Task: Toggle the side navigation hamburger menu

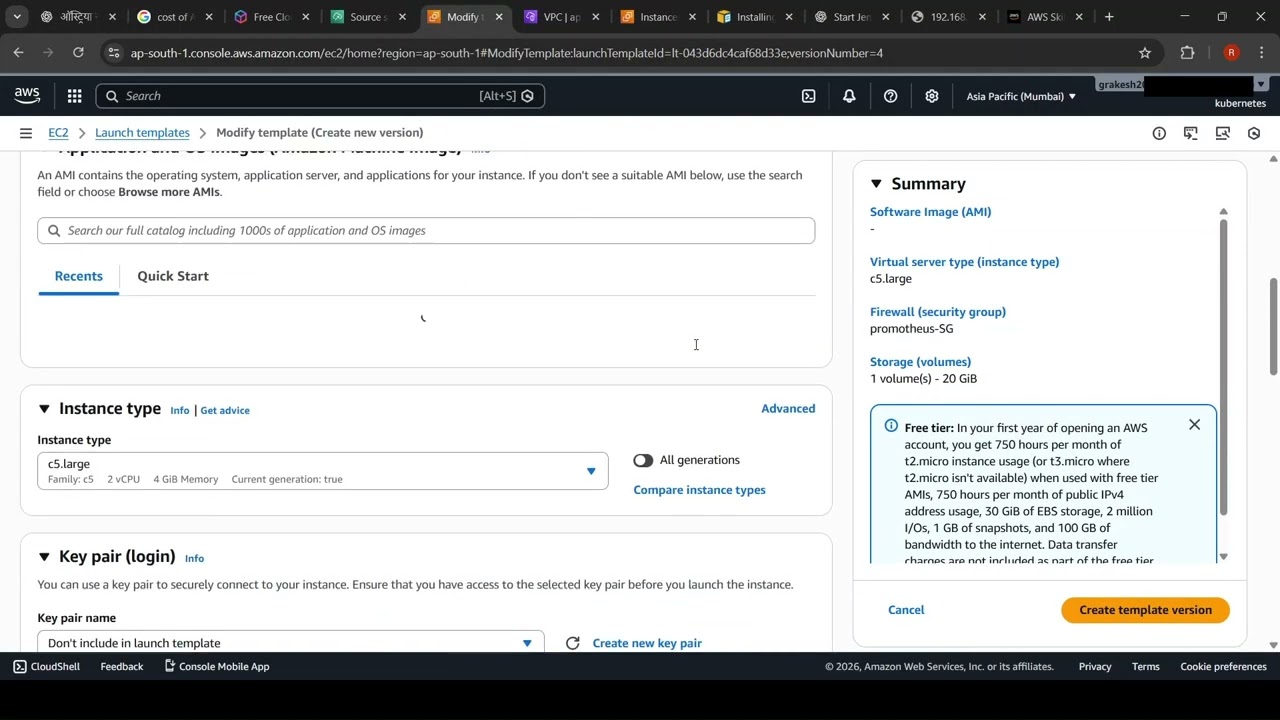Action: (x=26, y=133)
